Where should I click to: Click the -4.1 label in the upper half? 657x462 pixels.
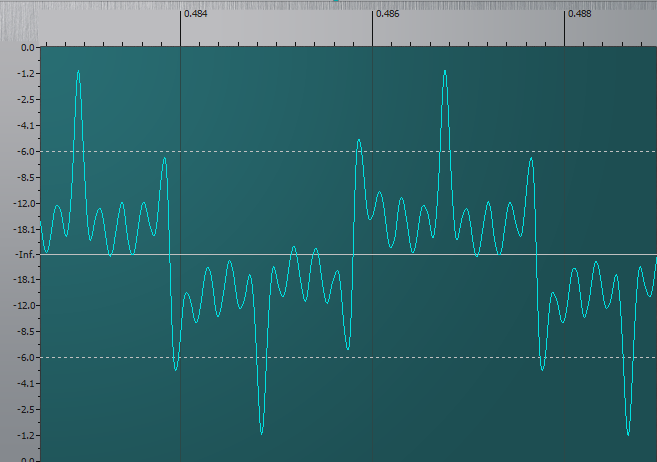[27, 125]
